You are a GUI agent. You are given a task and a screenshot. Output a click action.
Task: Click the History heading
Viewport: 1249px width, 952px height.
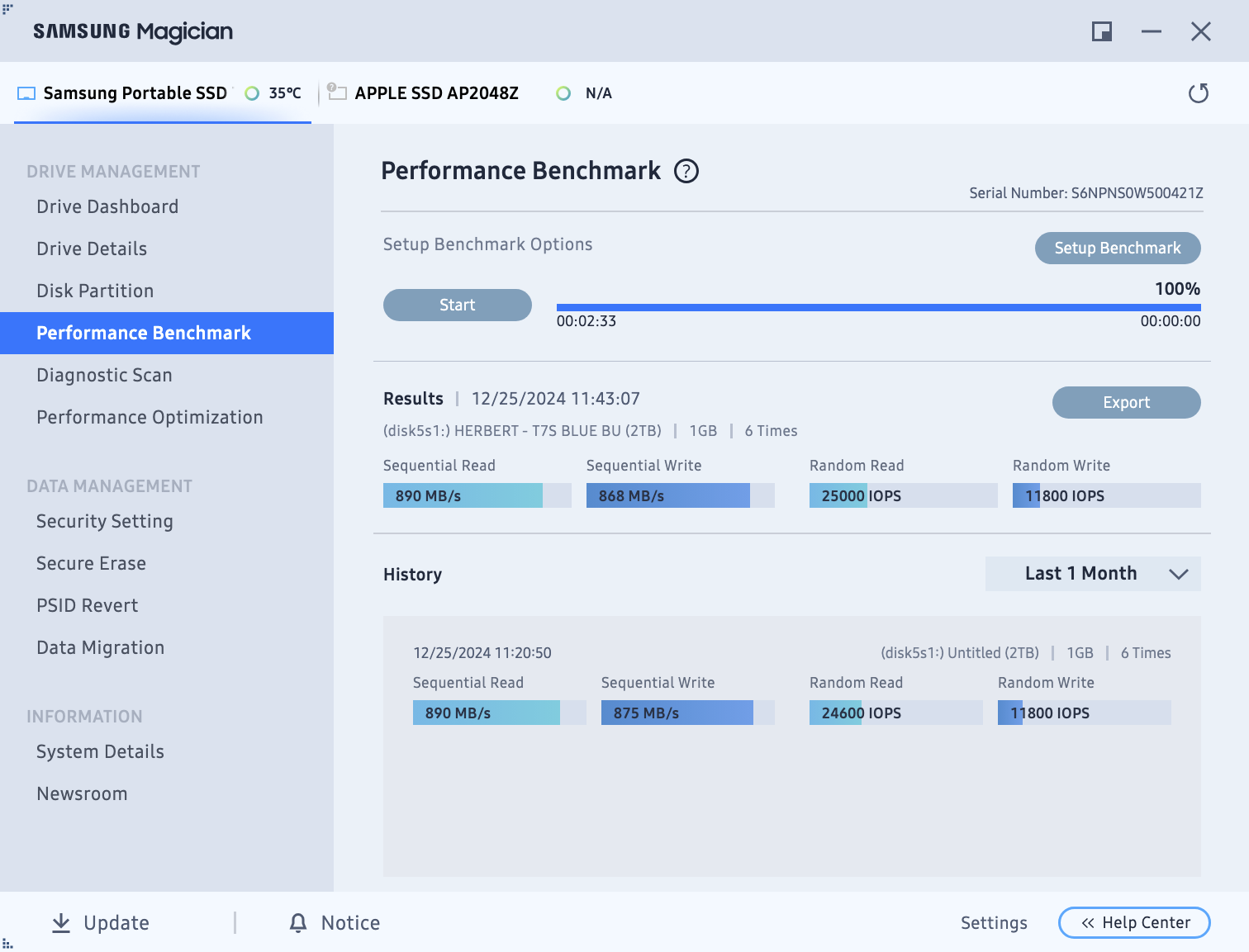(x=412, y=575)
